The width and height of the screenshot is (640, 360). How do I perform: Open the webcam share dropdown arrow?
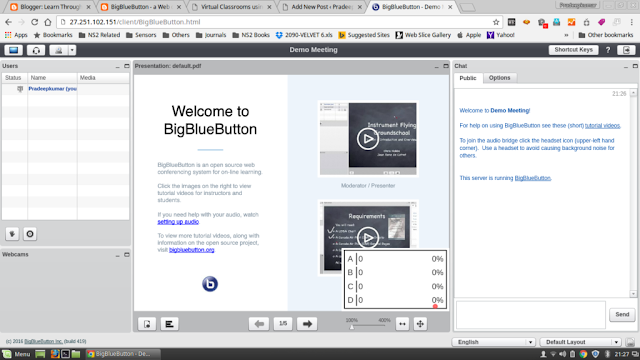[72, 50]
